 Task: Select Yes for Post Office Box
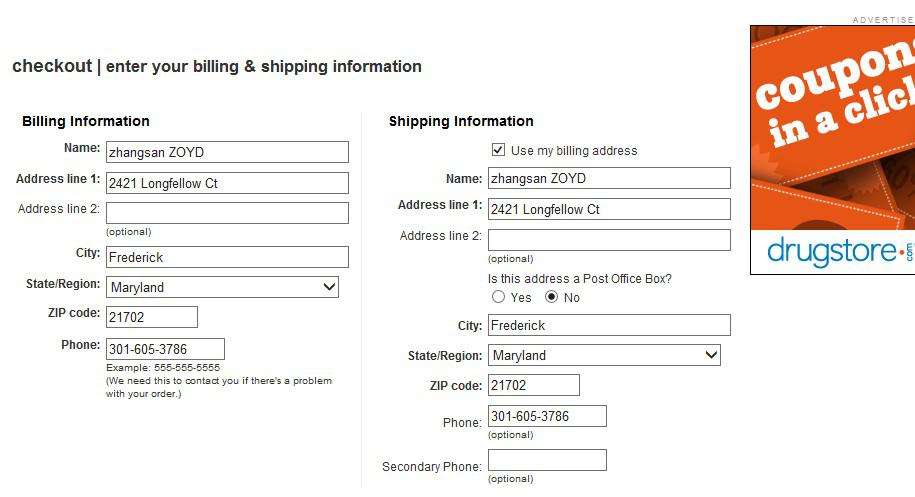499,297
